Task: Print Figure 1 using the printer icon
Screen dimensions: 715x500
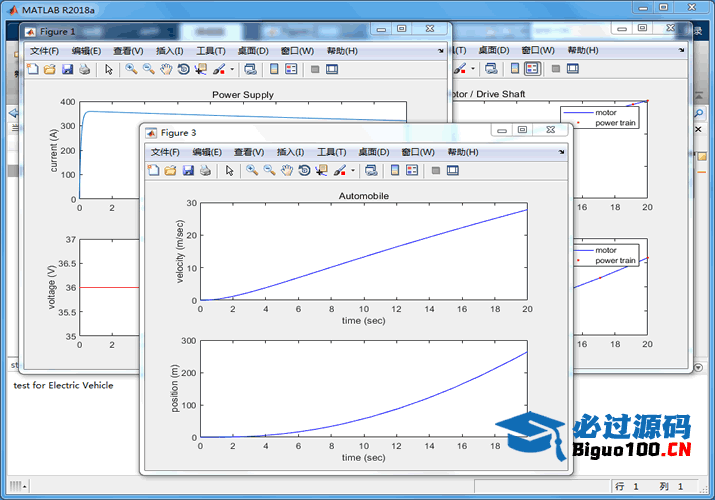Action: point(85,69)
